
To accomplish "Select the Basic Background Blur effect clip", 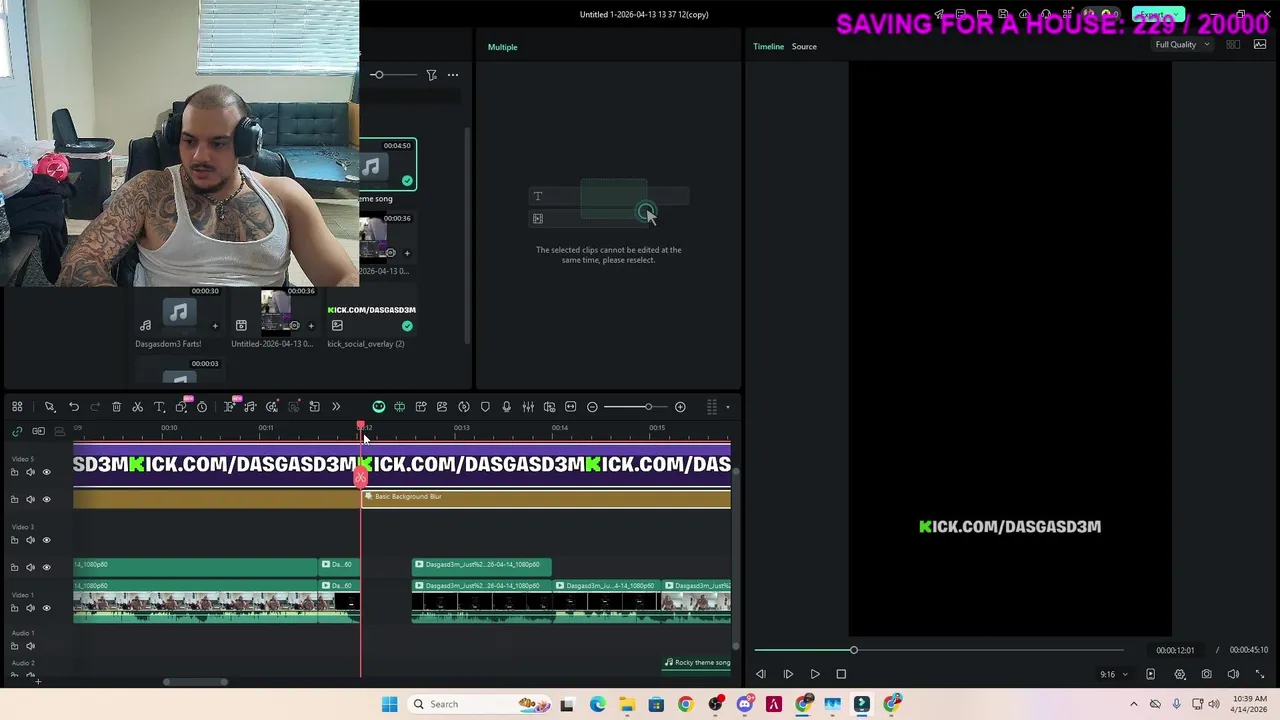I will point(546,497).
